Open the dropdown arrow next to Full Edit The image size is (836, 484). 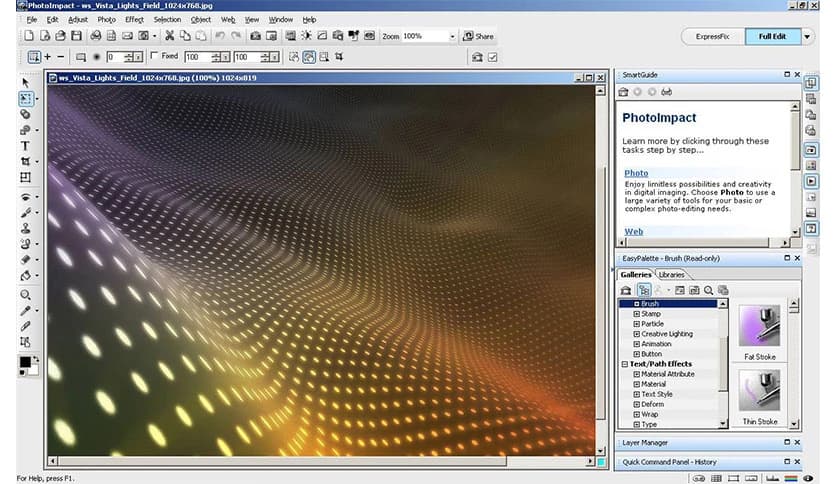pyautogui.click(x=807, y=37)
